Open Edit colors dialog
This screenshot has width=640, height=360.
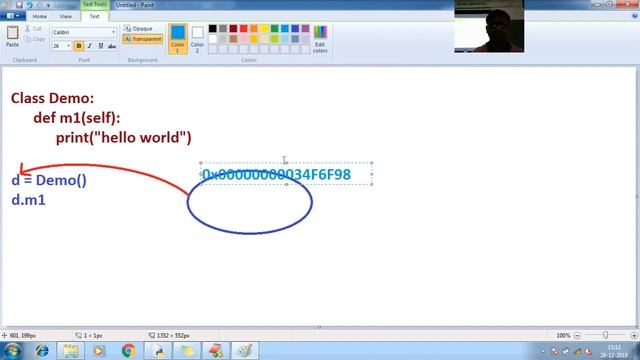tap(320, 39)
